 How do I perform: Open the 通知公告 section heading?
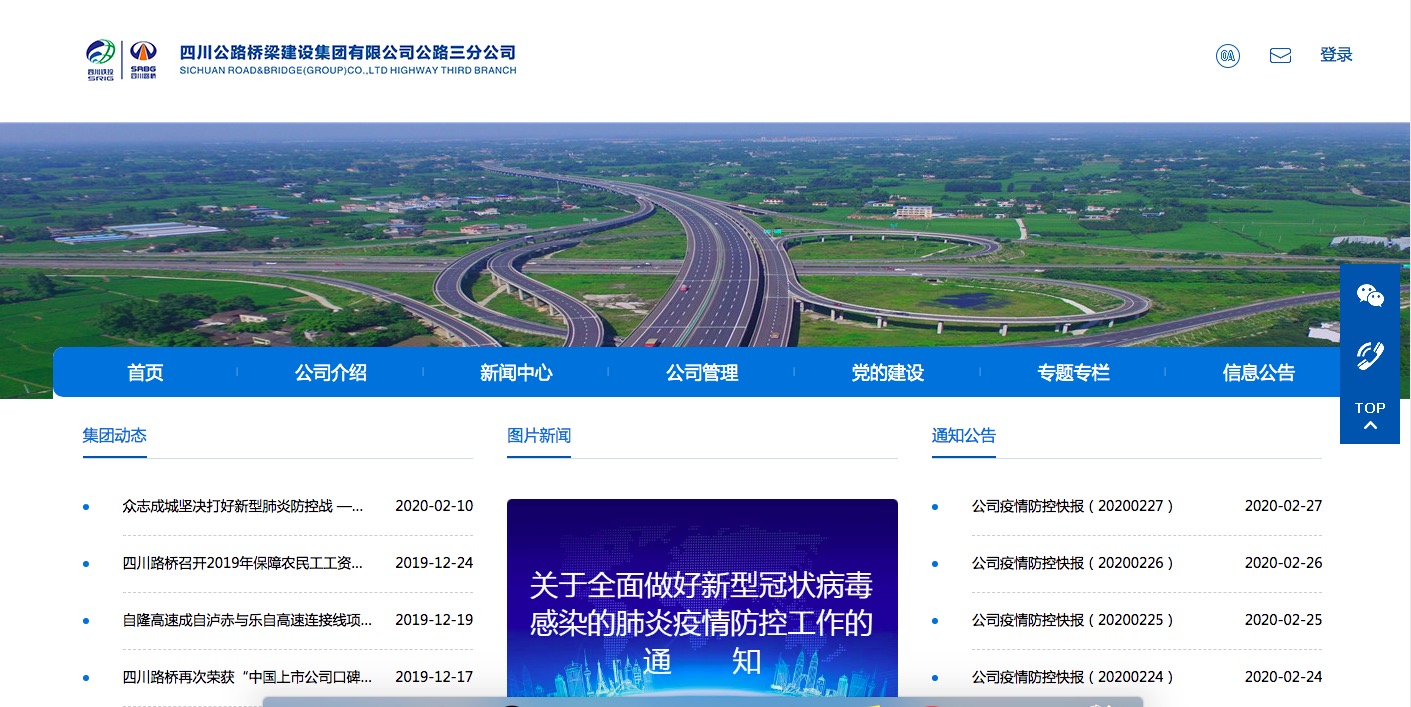[964, 436]
